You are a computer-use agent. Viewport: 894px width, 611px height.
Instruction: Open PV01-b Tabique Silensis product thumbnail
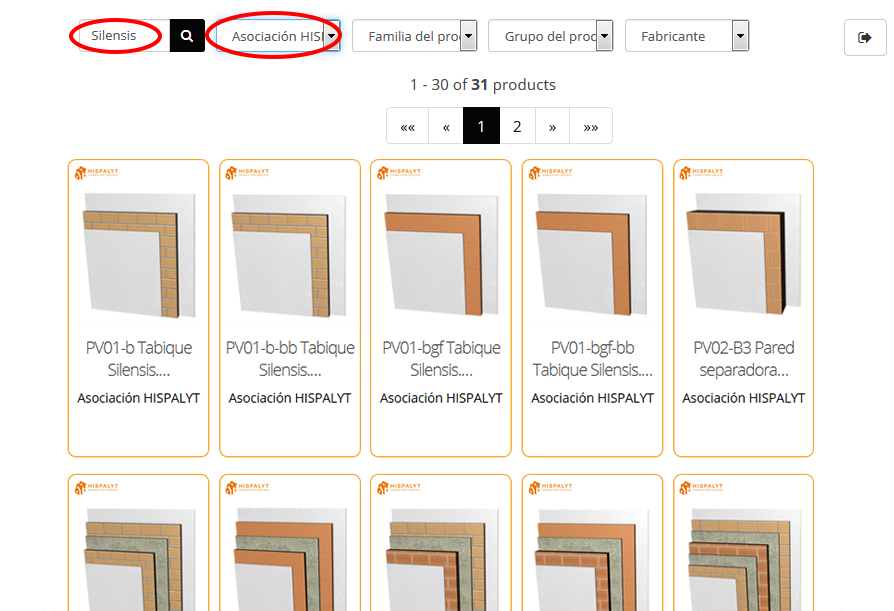point(139,255)
